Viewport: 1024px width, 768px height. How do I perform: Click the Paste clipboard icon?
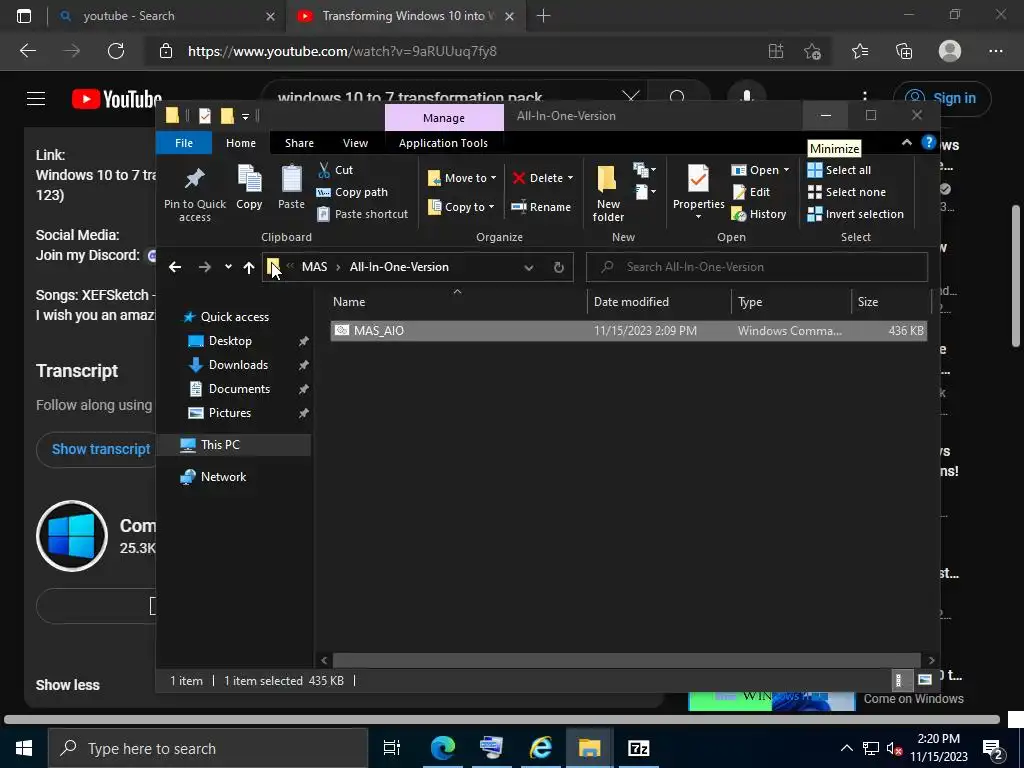(291, 178)
